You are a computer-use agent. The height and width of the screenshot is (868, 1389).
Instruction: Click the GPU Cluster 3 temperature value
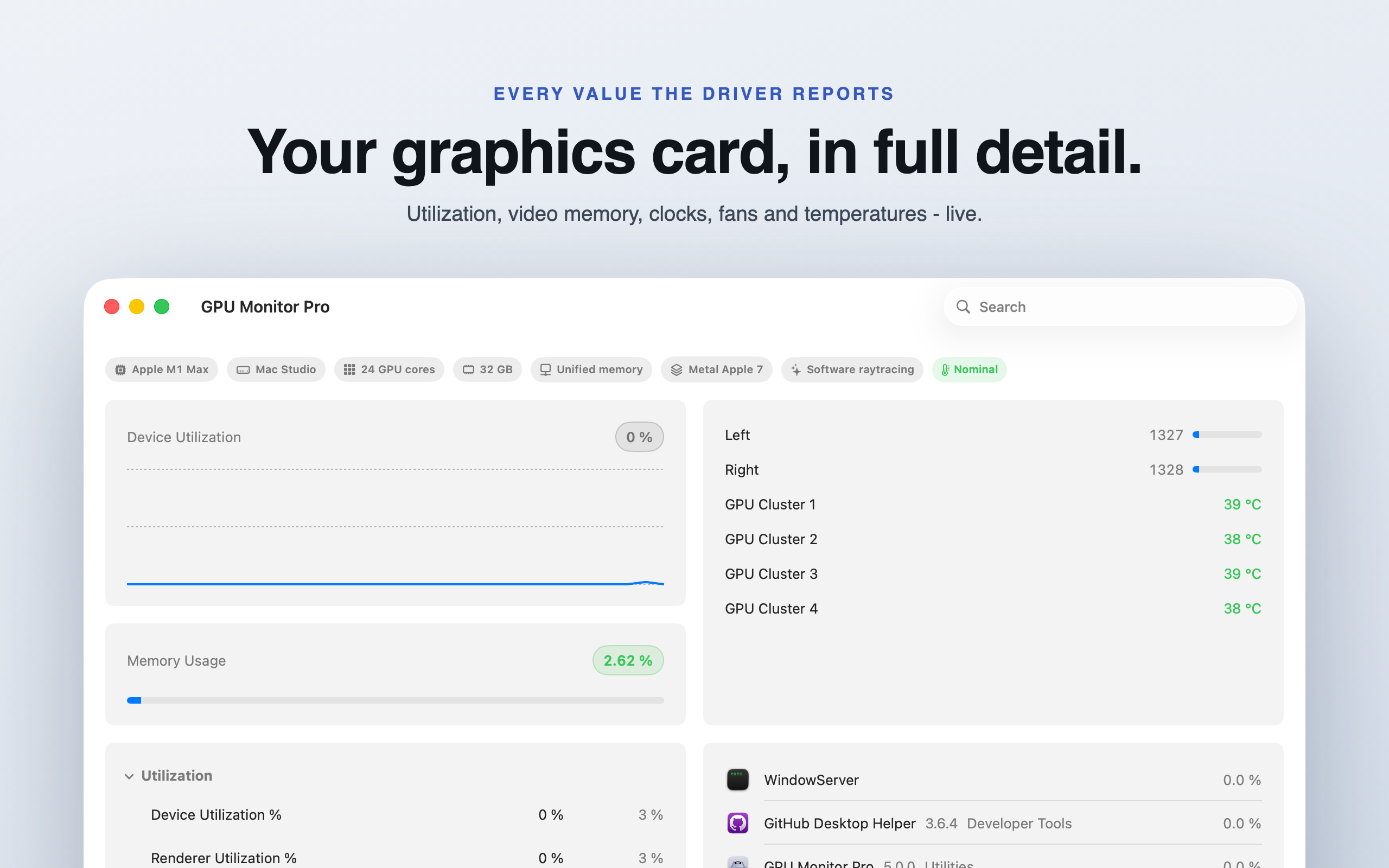pos(1242,574)
